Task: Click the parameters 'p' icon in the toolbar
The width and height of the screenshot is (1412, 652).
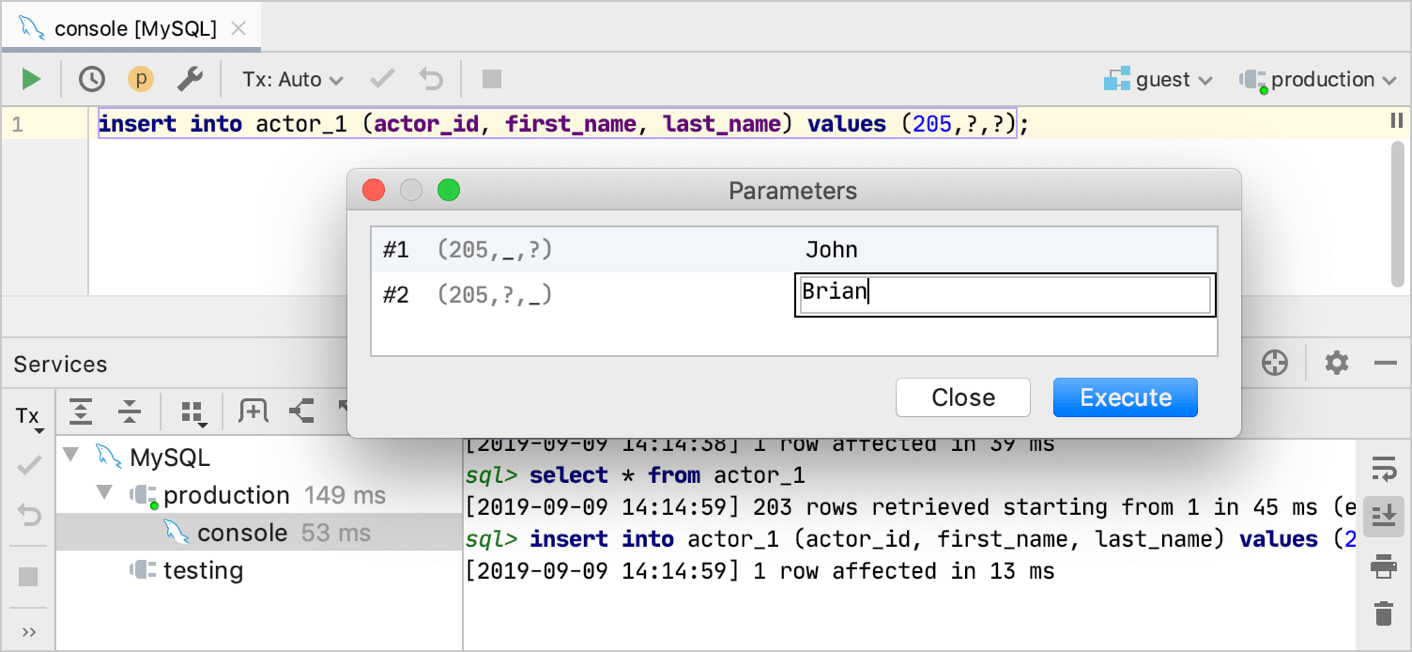Action: click(x=141, y=79)
